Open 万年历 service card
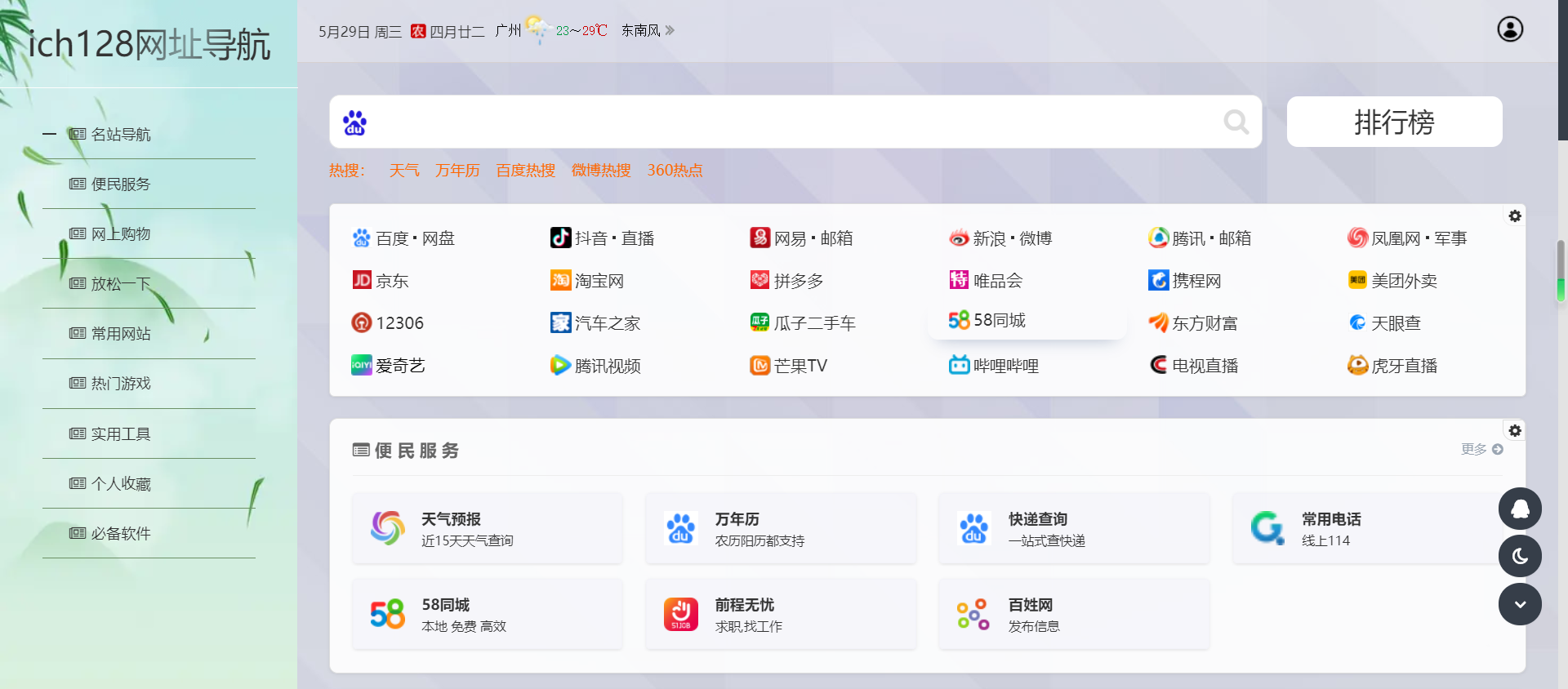 (x=781, y=528)
